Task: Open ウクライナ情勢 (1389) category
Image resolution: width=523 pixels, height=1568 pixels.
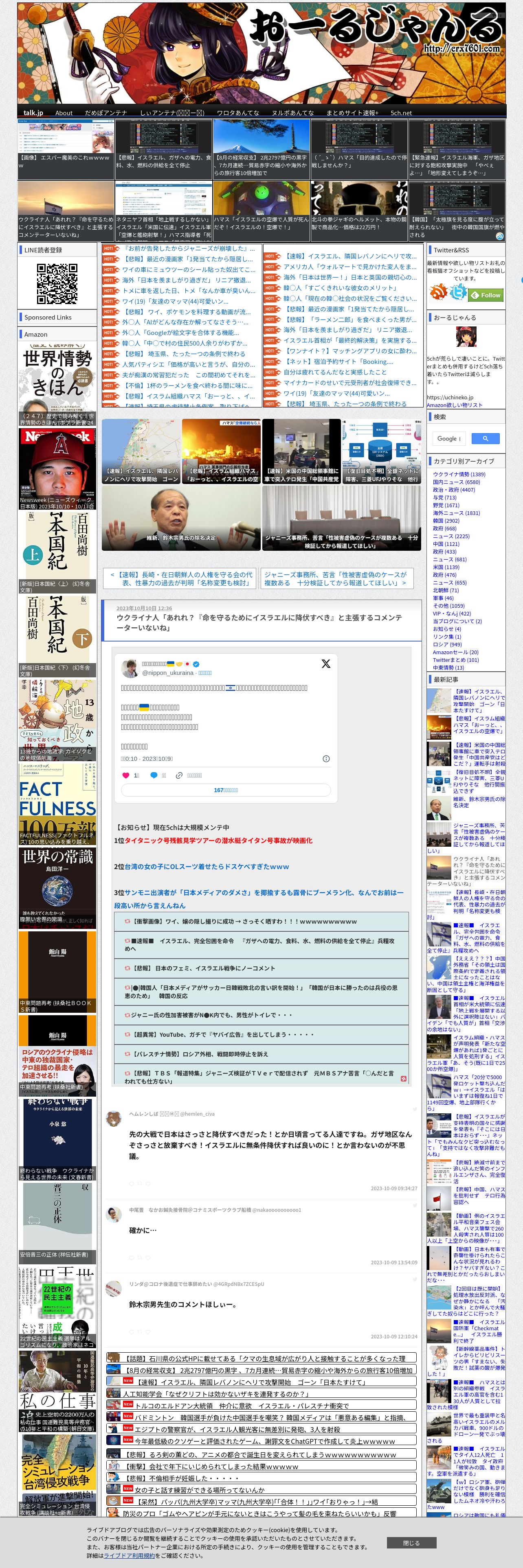Action: pos(459,474)
